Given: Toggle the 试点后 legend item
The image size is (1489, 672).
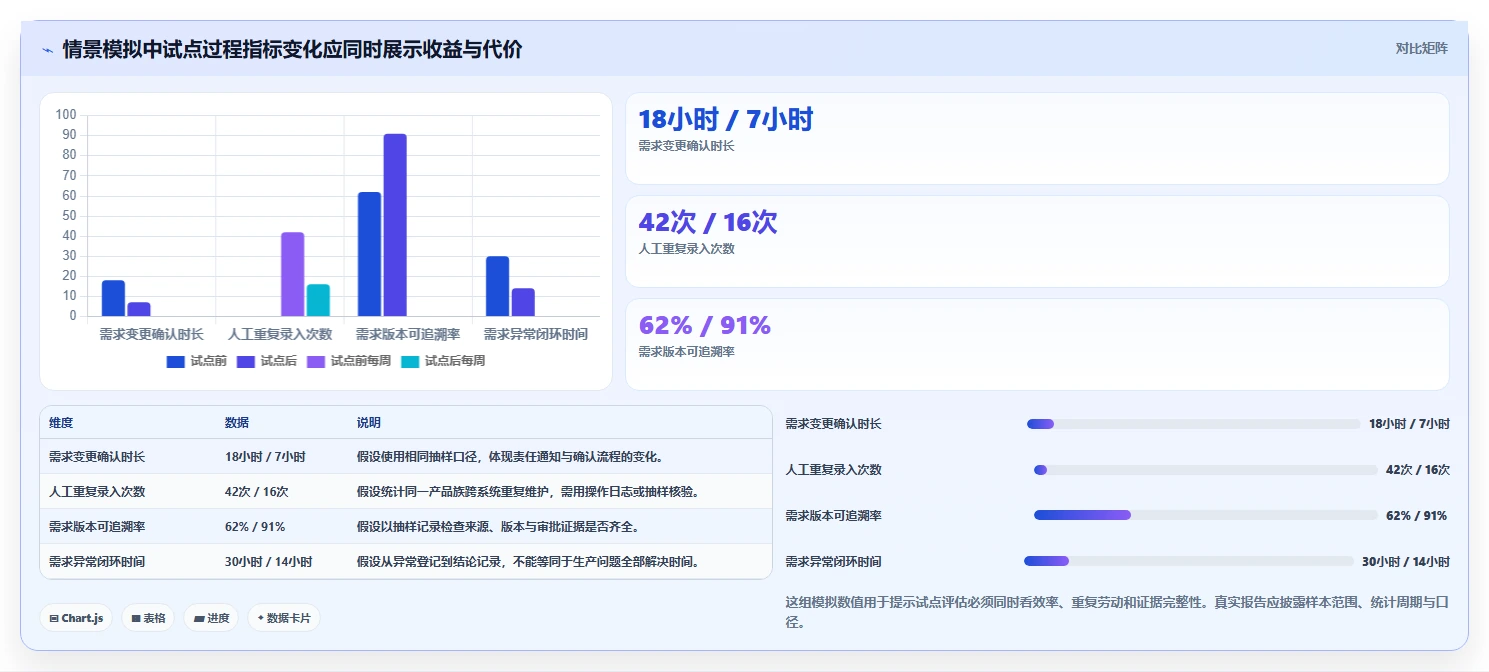Looking at the screenshot, I should pyautogui.click(x=266, y=361).
